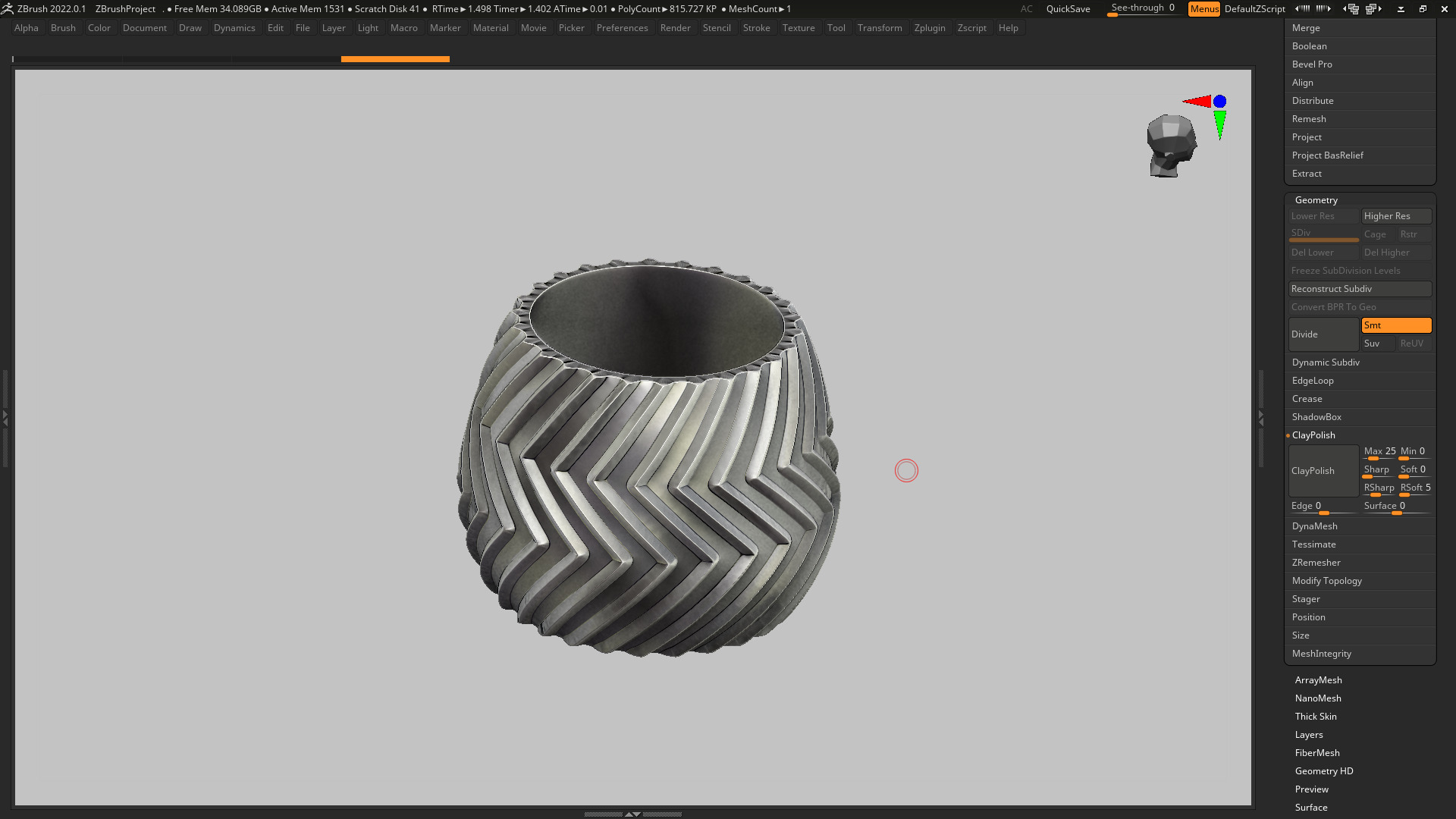Expand the ZRemesher section
Screen dimensions: 1456x819
[x=1316, y=563]
